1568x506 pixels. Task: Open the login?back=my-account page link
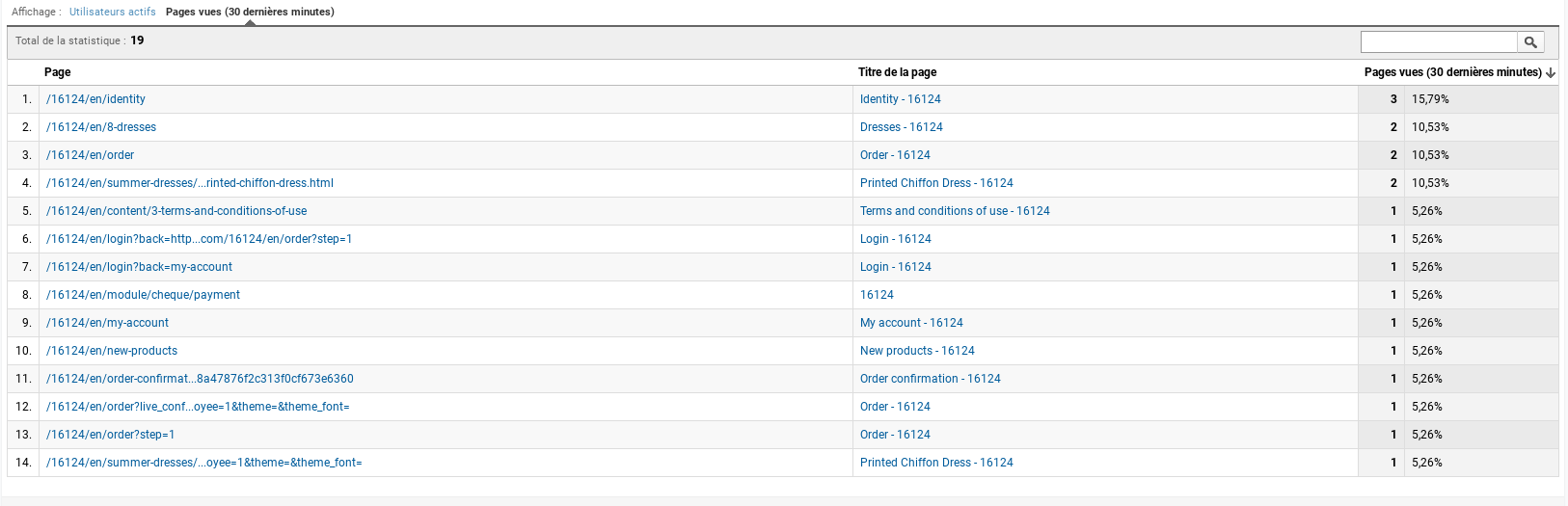pos(139,267)
